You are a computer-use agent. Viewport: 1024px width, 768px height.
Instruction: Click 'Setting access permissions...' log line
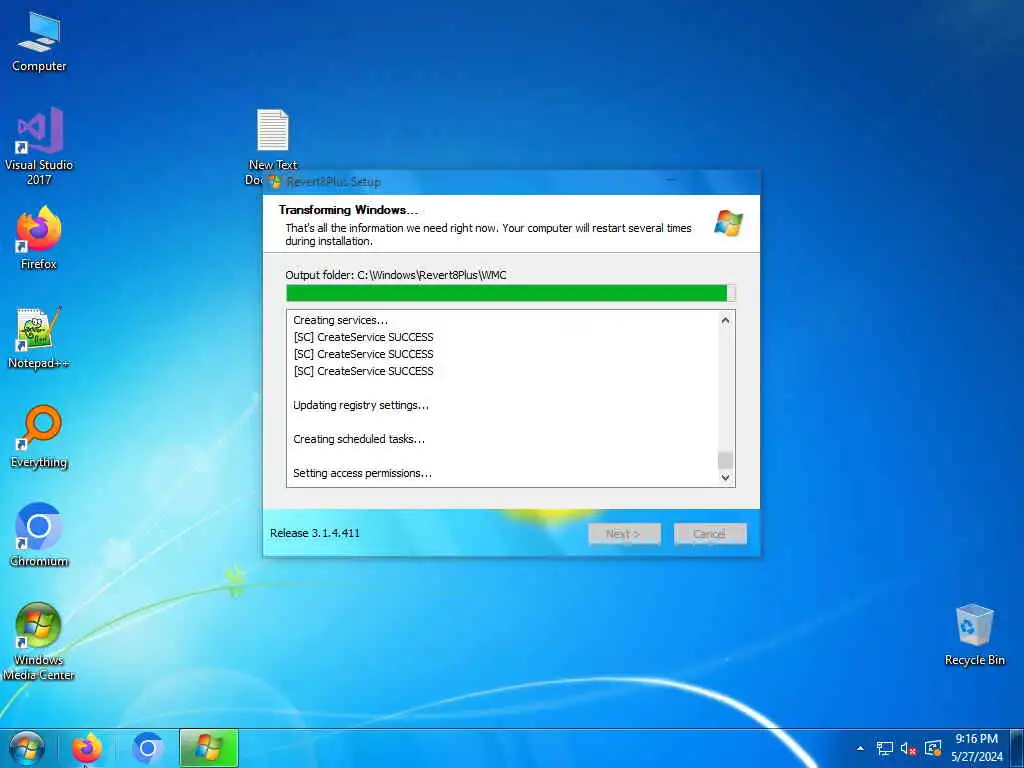point(362,473)
